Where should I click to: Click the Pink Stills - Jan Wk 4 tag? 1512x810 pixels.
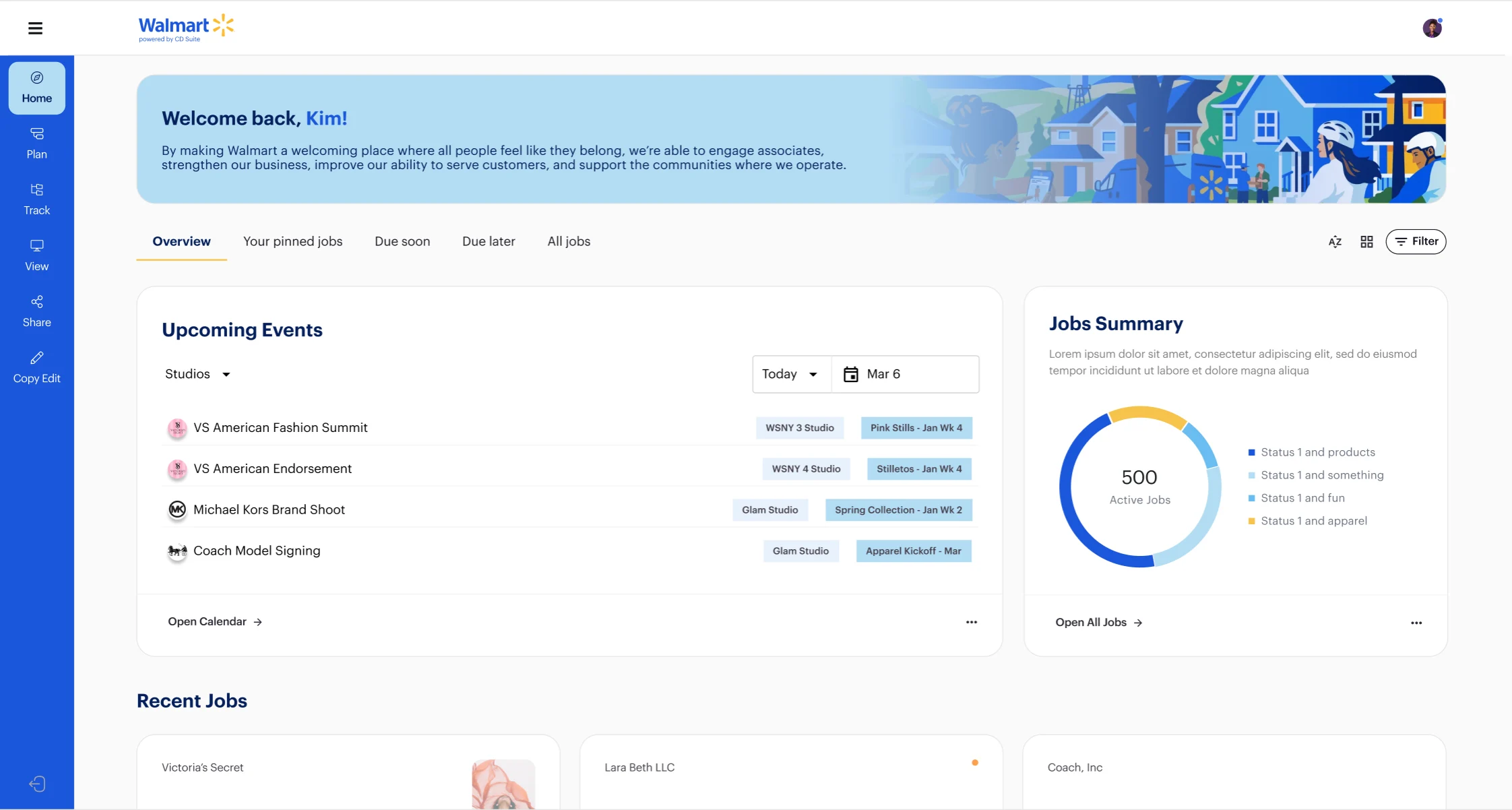point(916,428)
